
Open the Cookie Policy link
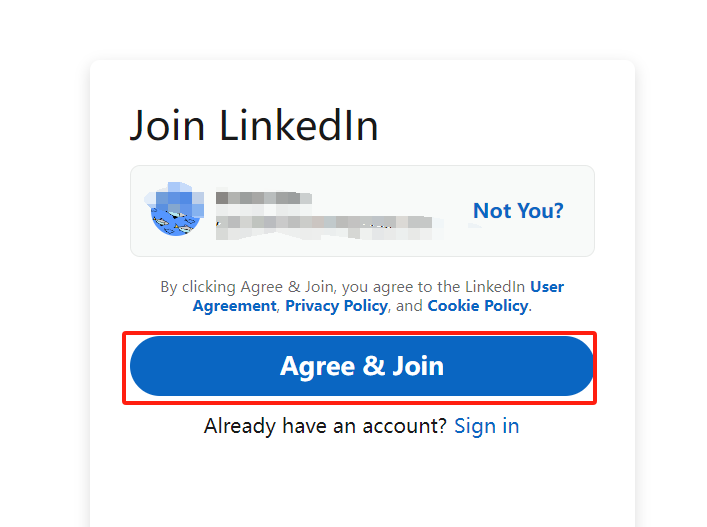pos(478,306)
